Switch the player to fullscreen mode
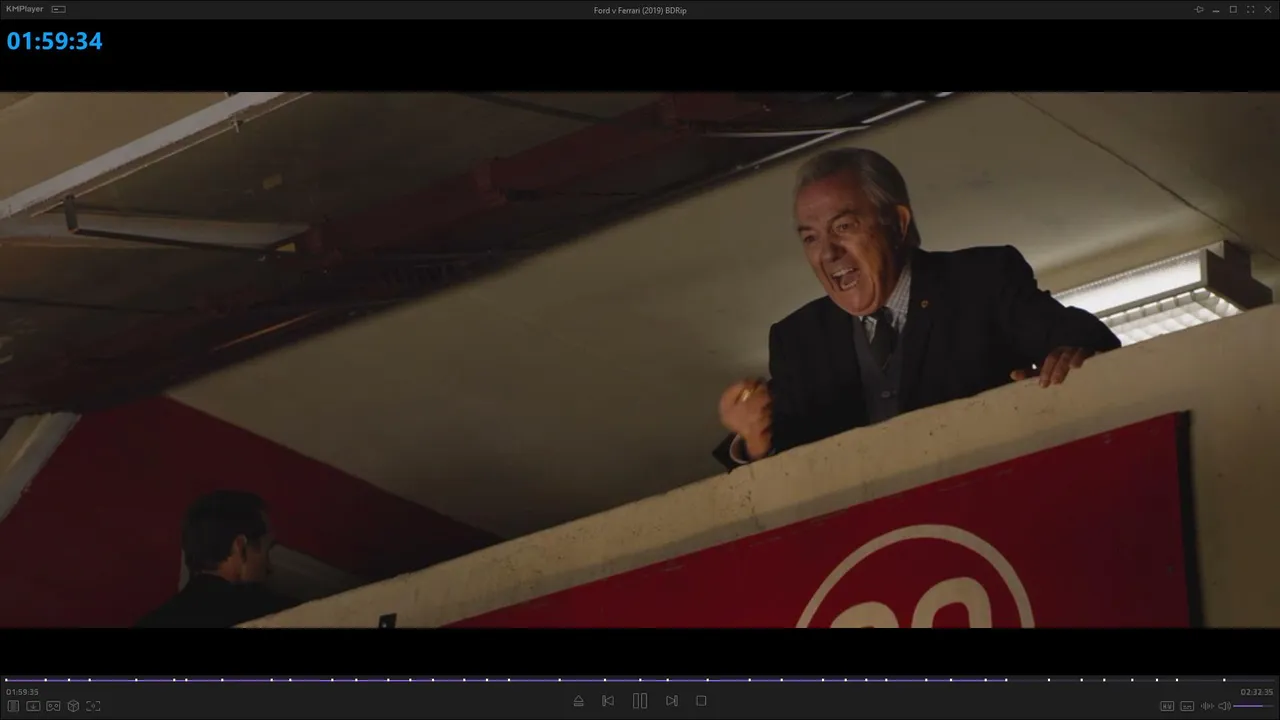The image size is (1280, 720). pyautogui.click(x=1250, y=9)
